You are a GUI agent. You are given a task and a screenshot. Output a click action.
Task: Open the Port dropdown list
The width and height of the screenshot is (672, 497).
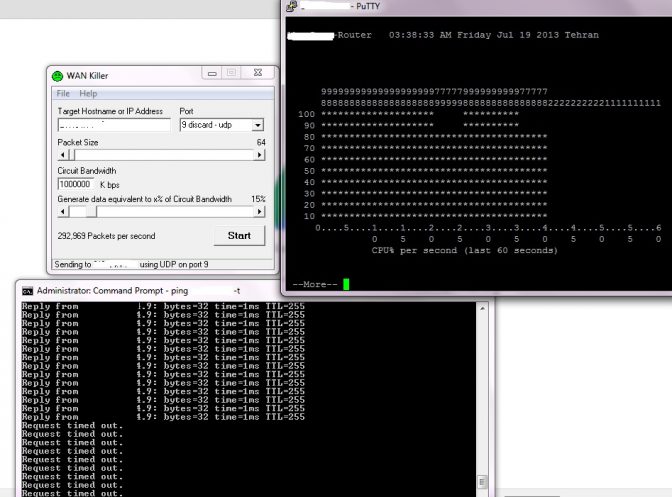coord(257,125)
